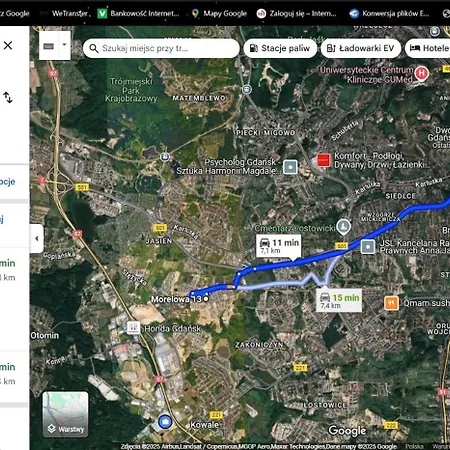The height and width of the screenshot is (450, 450).
Task: Choose the 11 min 7,1 km route label
Action: [x=279, y=246]
